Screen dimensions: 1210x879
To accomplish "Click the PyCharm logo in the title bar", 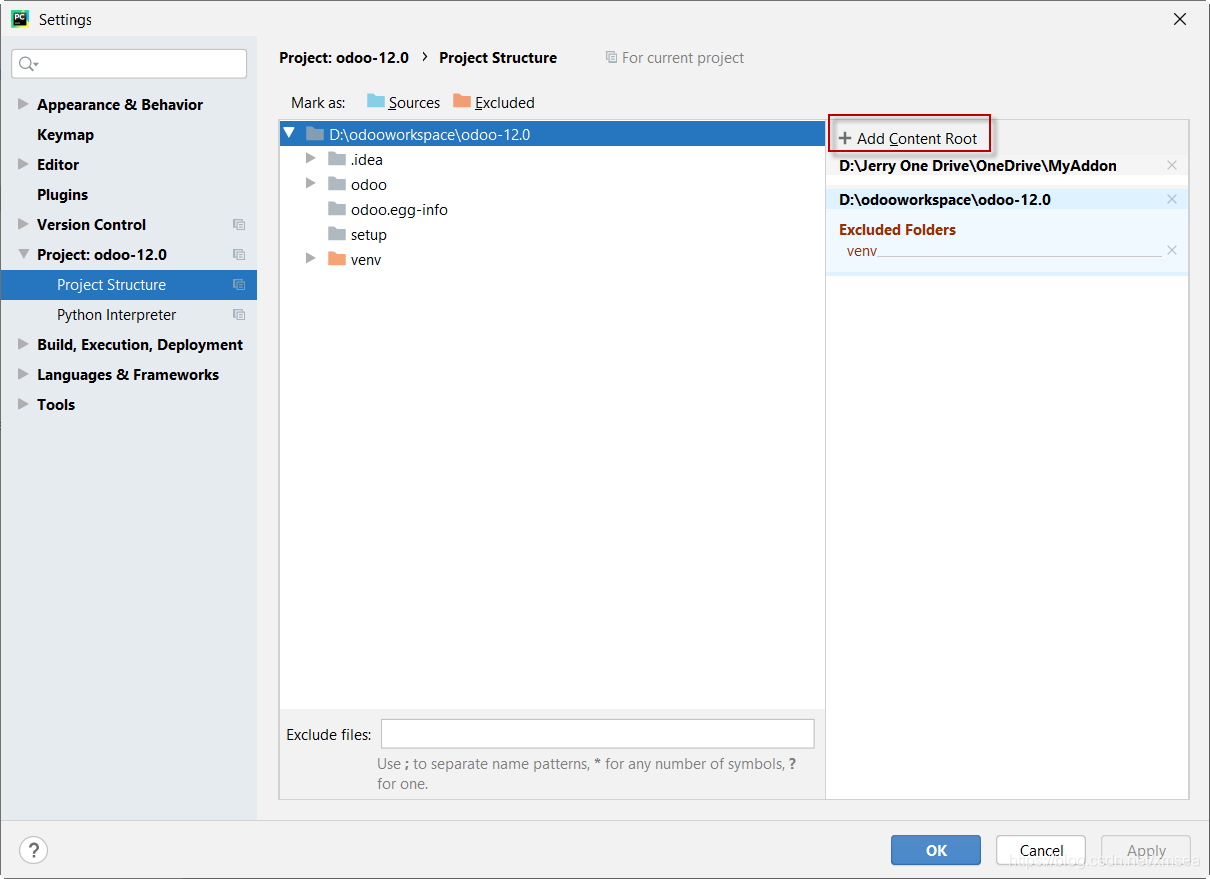I will pyautogui.click(x=19, y=19).
